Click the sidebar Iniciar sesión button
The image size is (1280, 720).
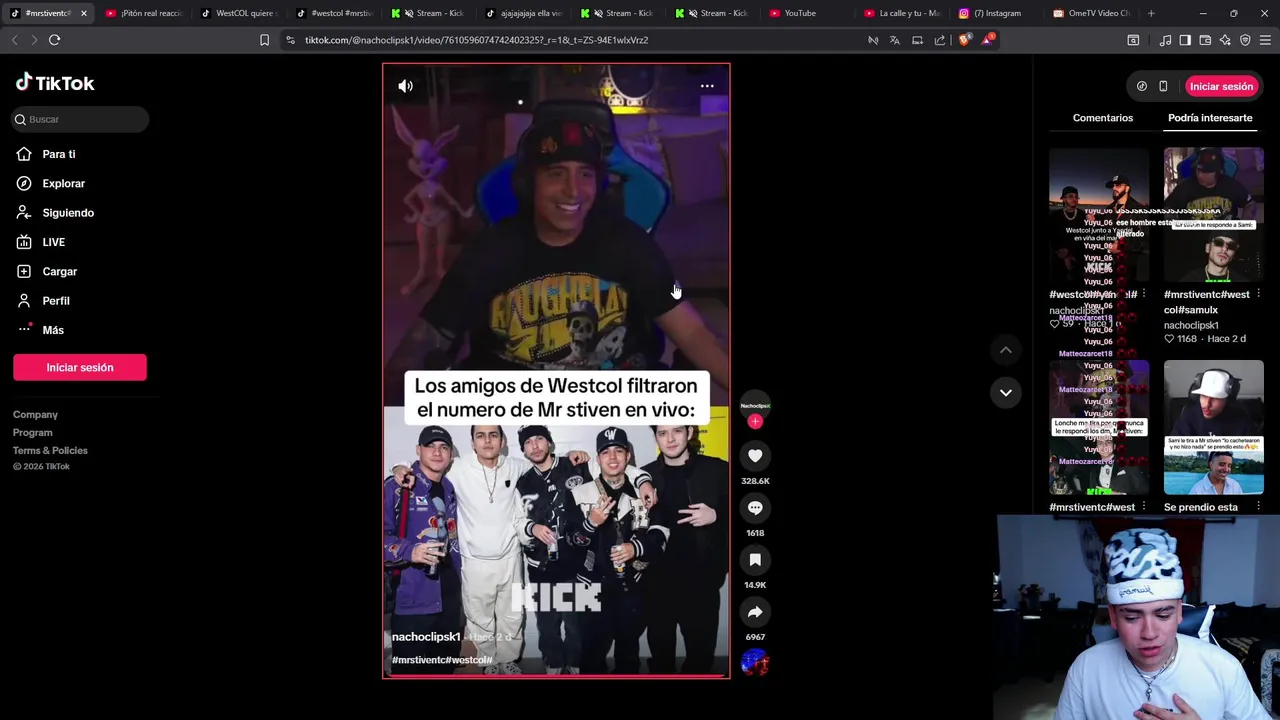coord(80,367)
